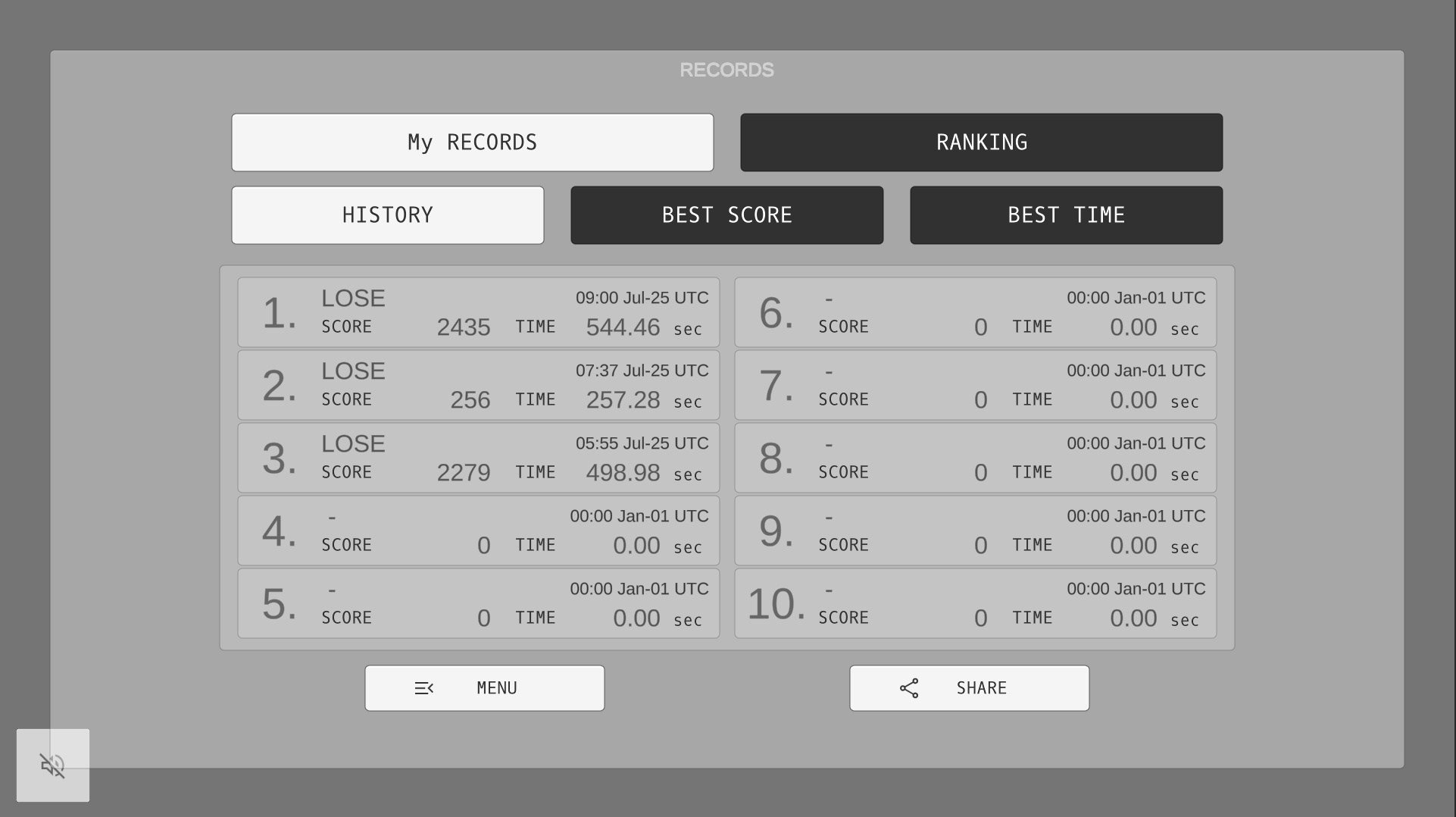Image resolution: width=1456 pixels, height=817 pixels.
Task: Switch to the My RECORDS tab
Action: pyautogui.click(x=473, y=142)
